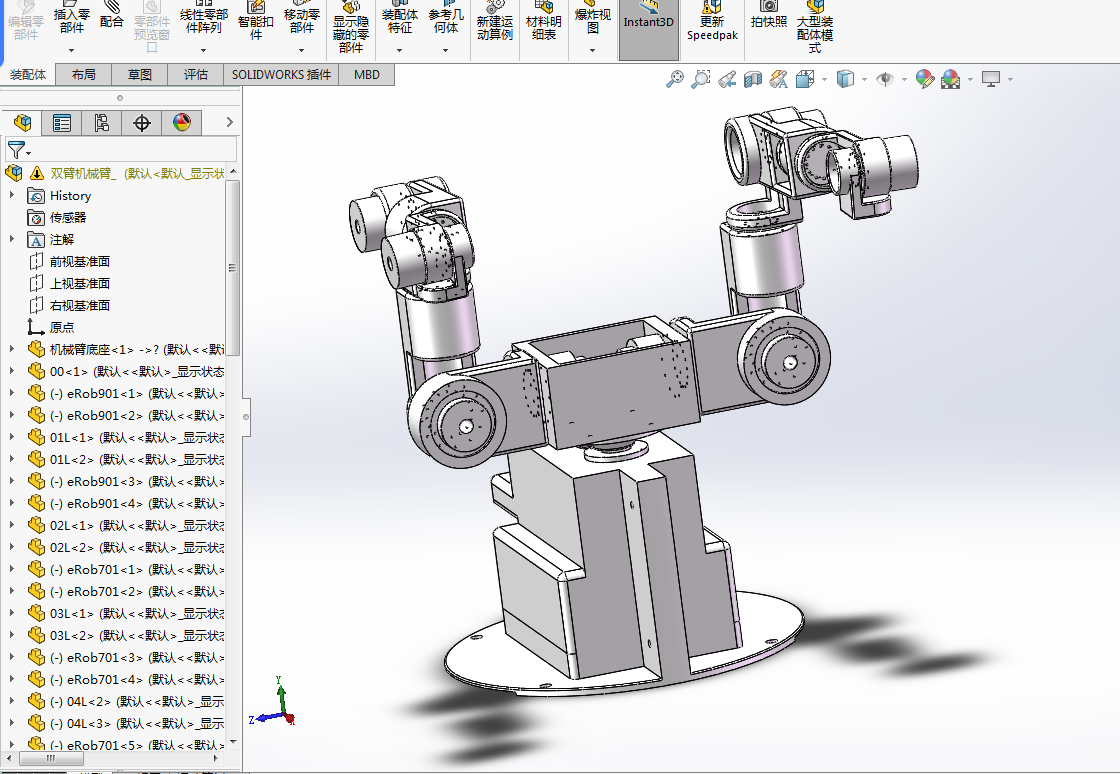Switch to the 装配体 ribbon tab
The width and height of the screenshot is (1120, 774).
pos(28,74)
